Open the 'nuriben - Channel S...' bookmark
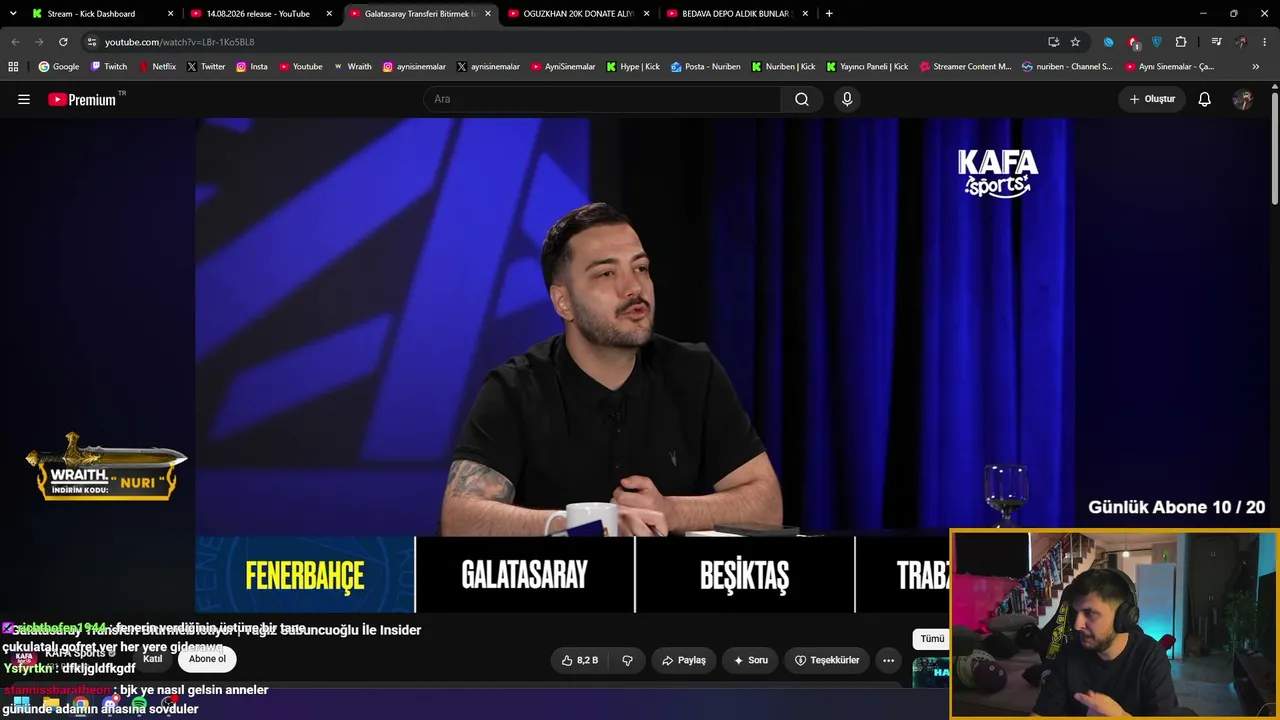 pos(1067,67)
